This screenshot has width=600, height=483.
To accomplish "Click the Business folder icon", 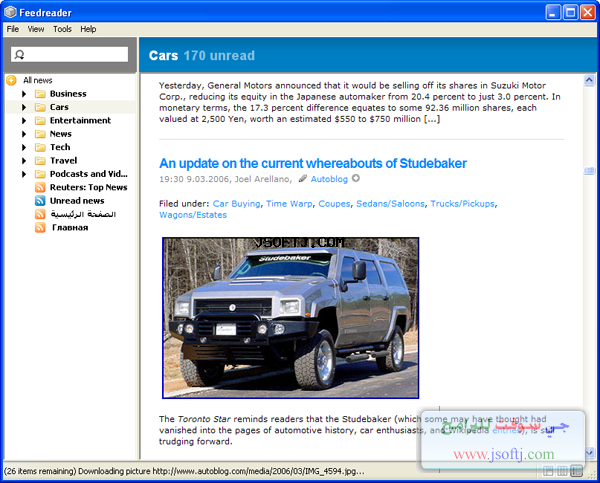I will pyautogui.click(x=40, y=94).
